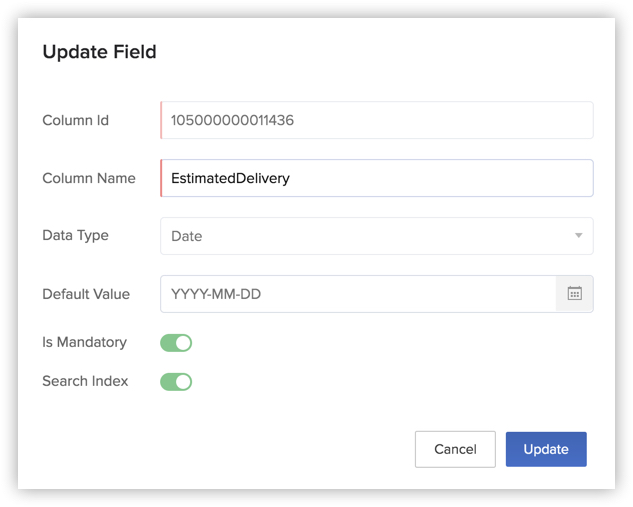Image resolution: width=633 pixels, height=507 pixels.
Task: Click the Search Index label text
Action: point(85,381)
